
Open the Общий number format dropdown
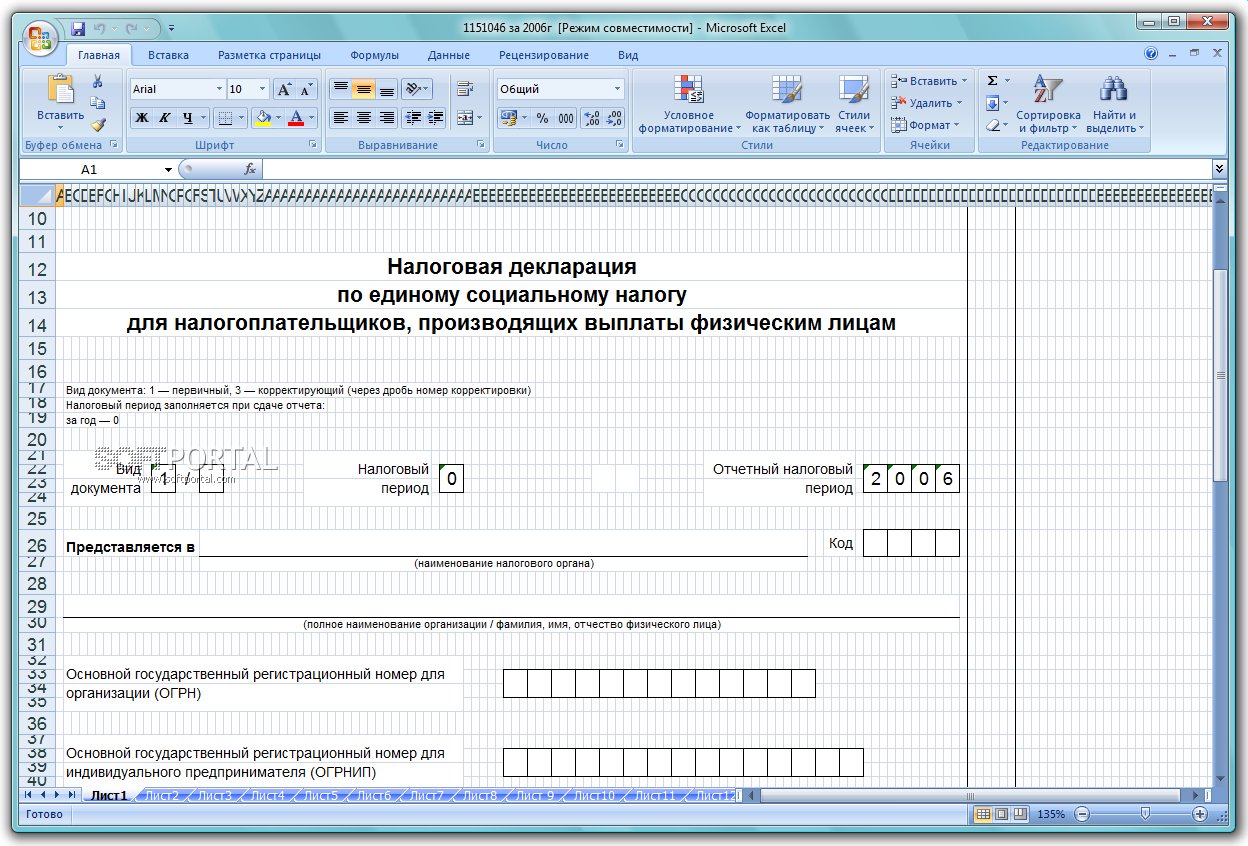click(618, 89)
